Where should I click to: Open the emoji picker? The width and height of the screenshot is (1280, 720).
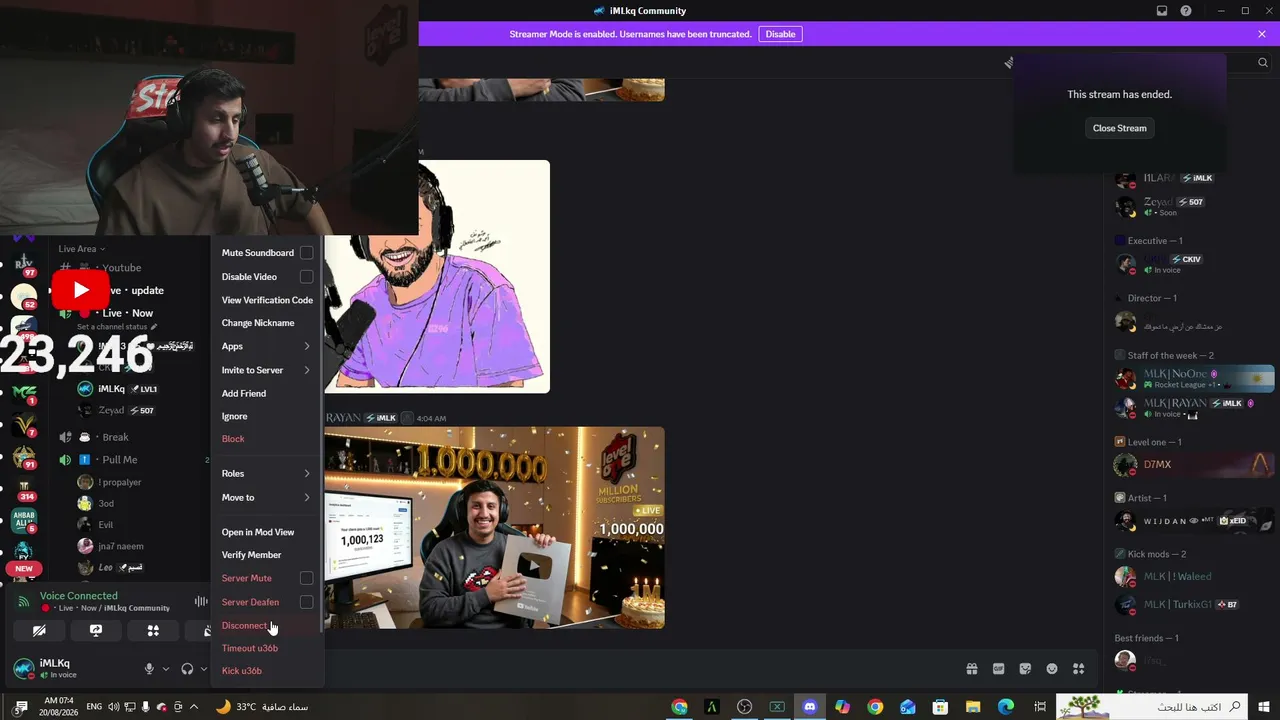(x=1051, y=669)
